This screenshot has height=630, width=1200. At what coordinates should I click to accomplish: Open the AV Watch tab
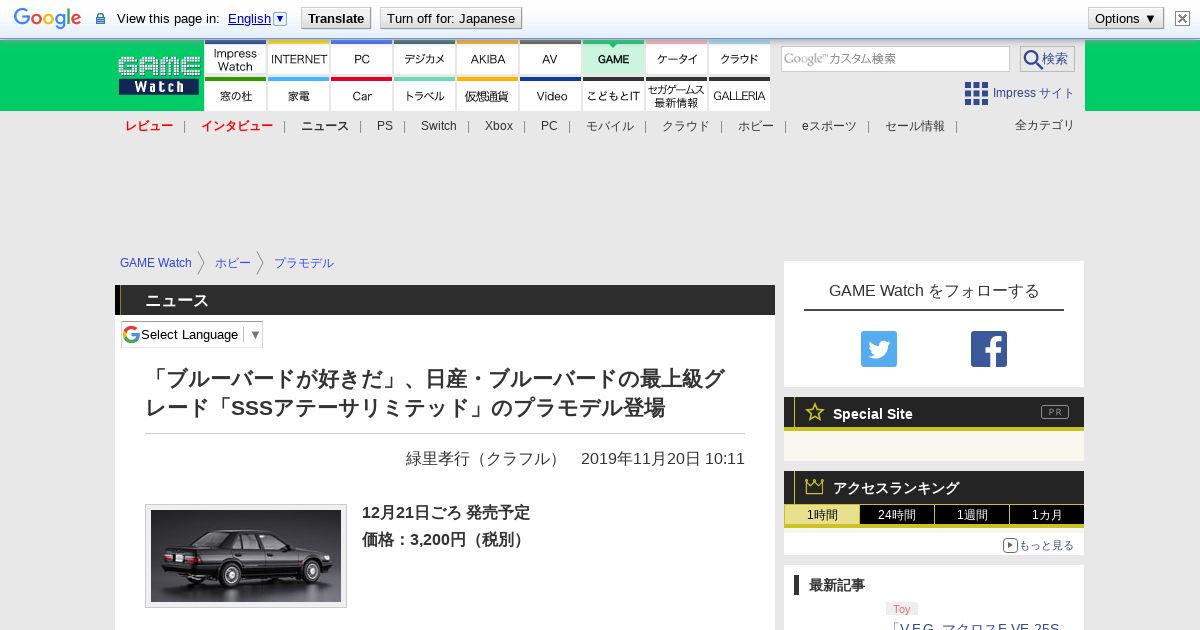click(x=550, y=59)
